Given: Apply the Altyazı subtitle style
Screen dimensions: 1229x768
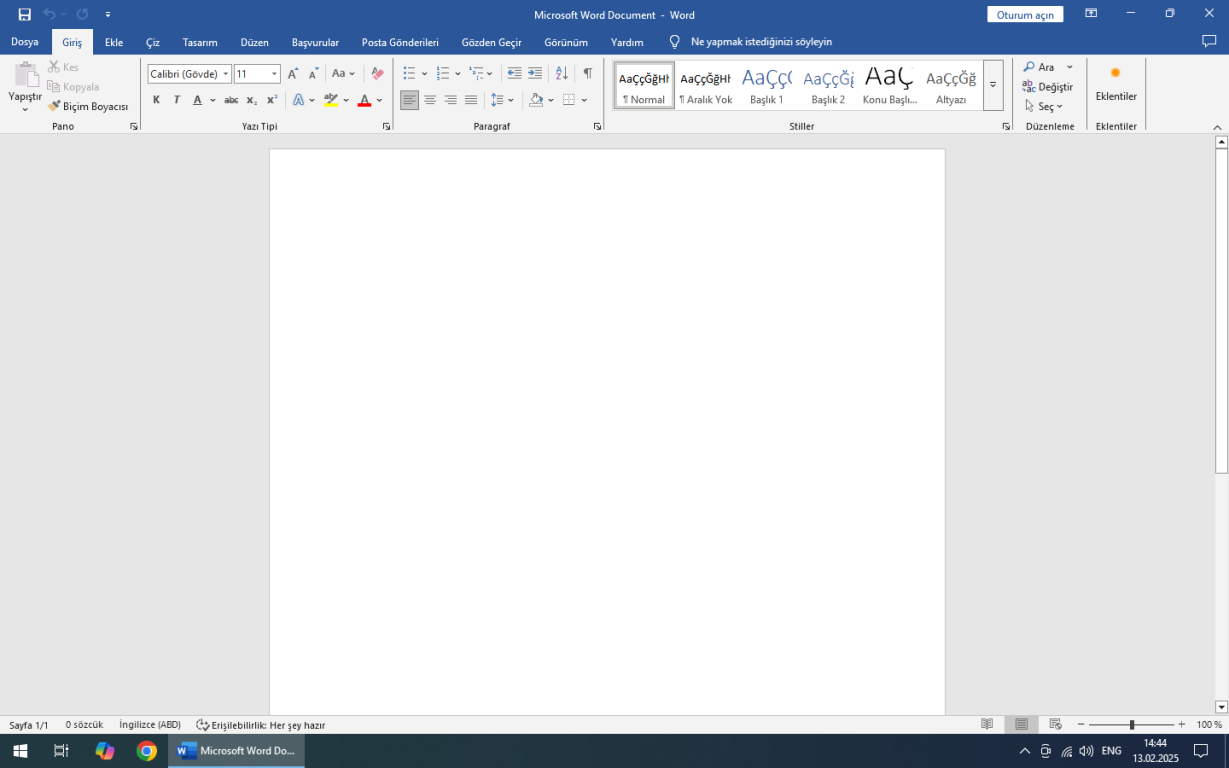Looking at the screenshot, I should (x=951, y=85).
